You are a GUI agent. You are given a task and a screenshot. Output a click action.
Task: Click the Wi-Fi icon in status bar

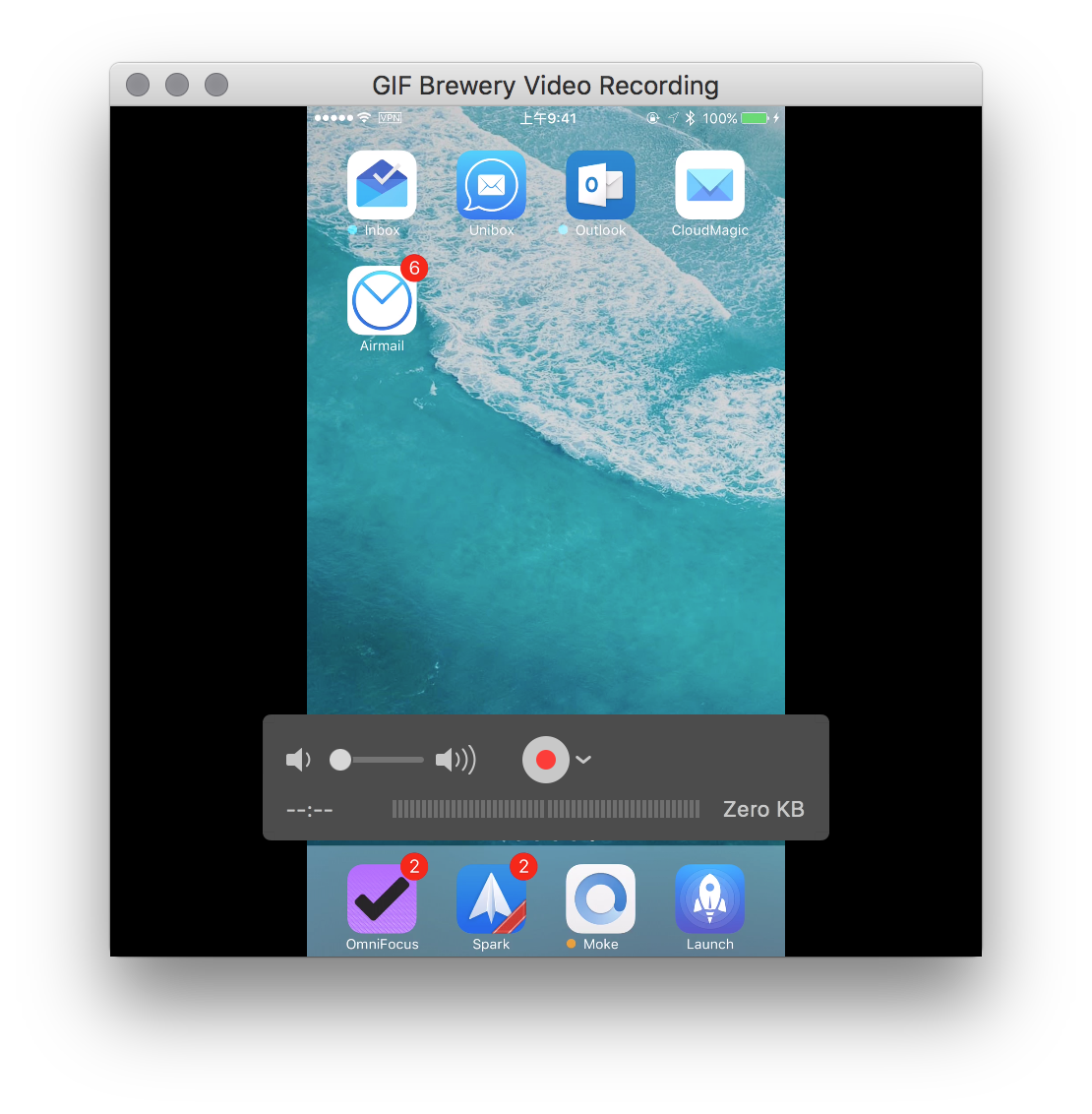pos(364,118)
